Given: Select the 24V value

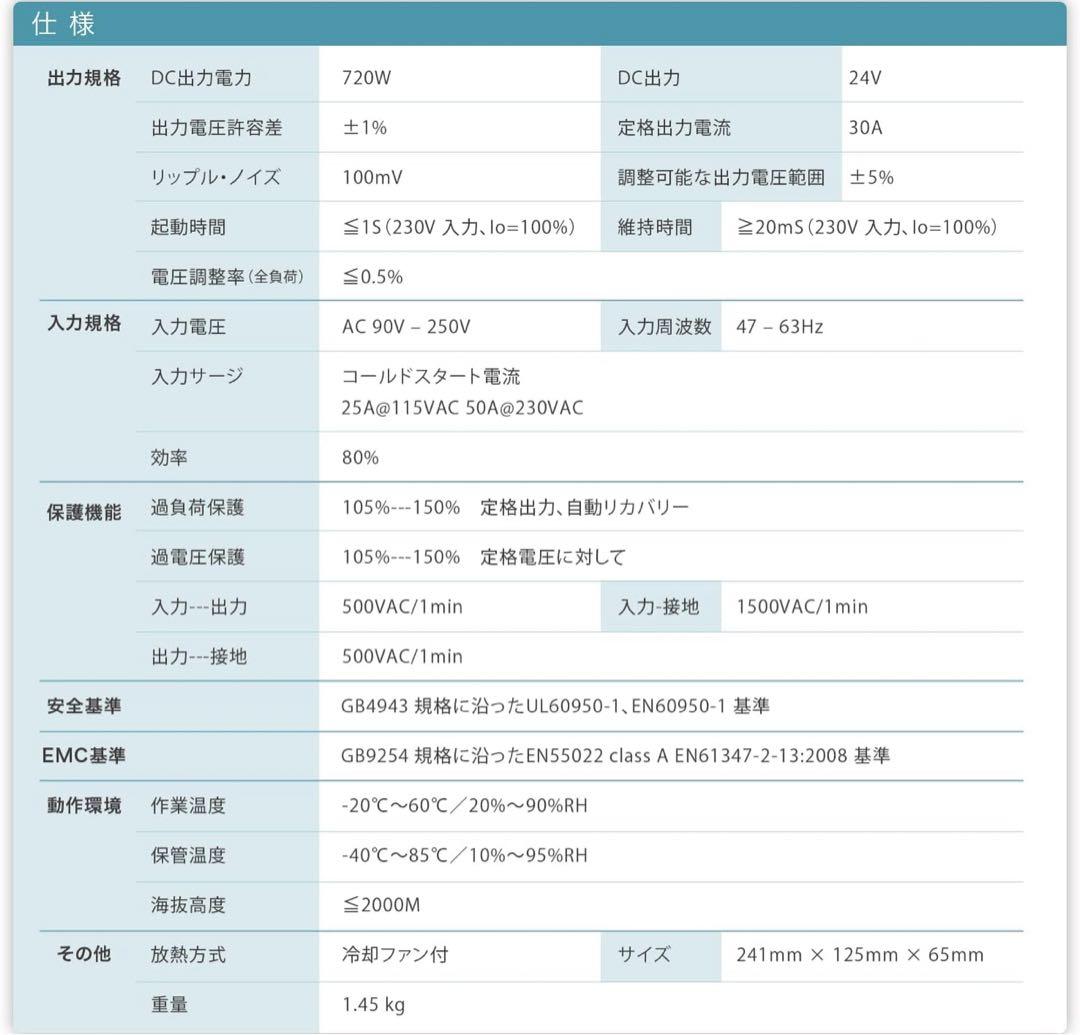Looking at the screenshot, I should click(865, 76).
